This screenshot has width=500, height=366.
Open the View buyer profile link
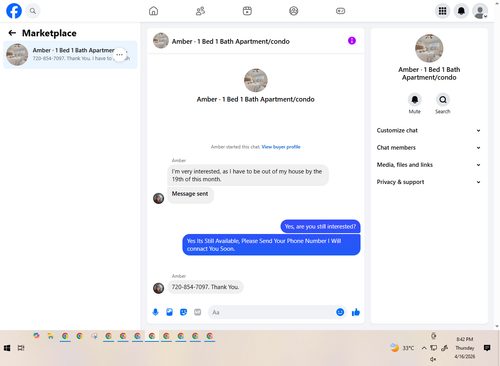coord(281,147)
